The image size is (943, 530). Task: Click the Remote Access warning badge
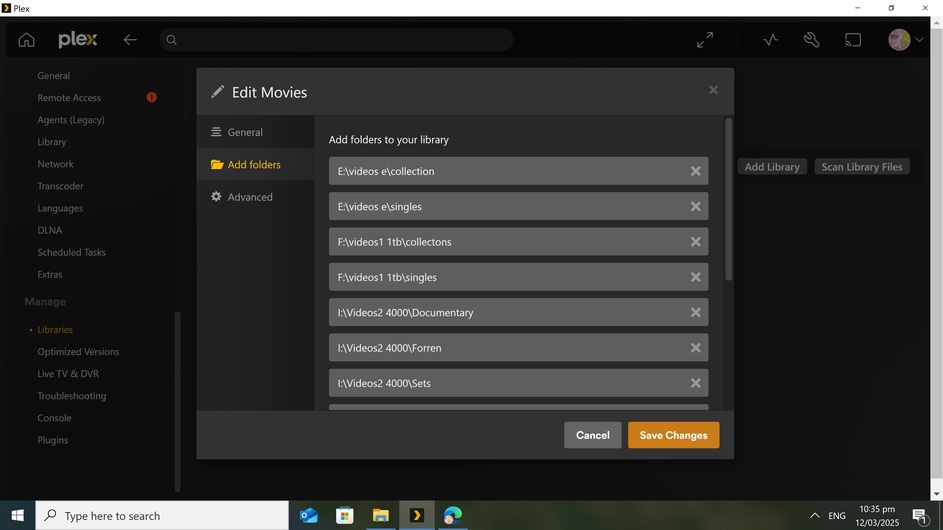coord(152,97)
